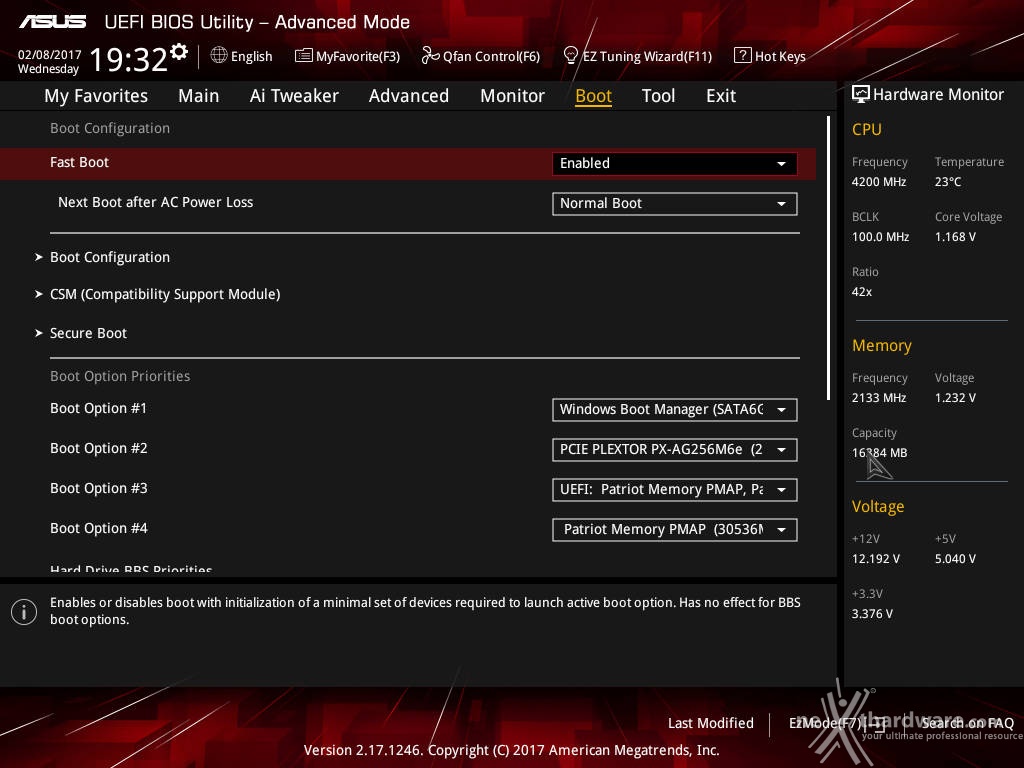
Task: Go to the Advanced tab
Action: point(409,96)
